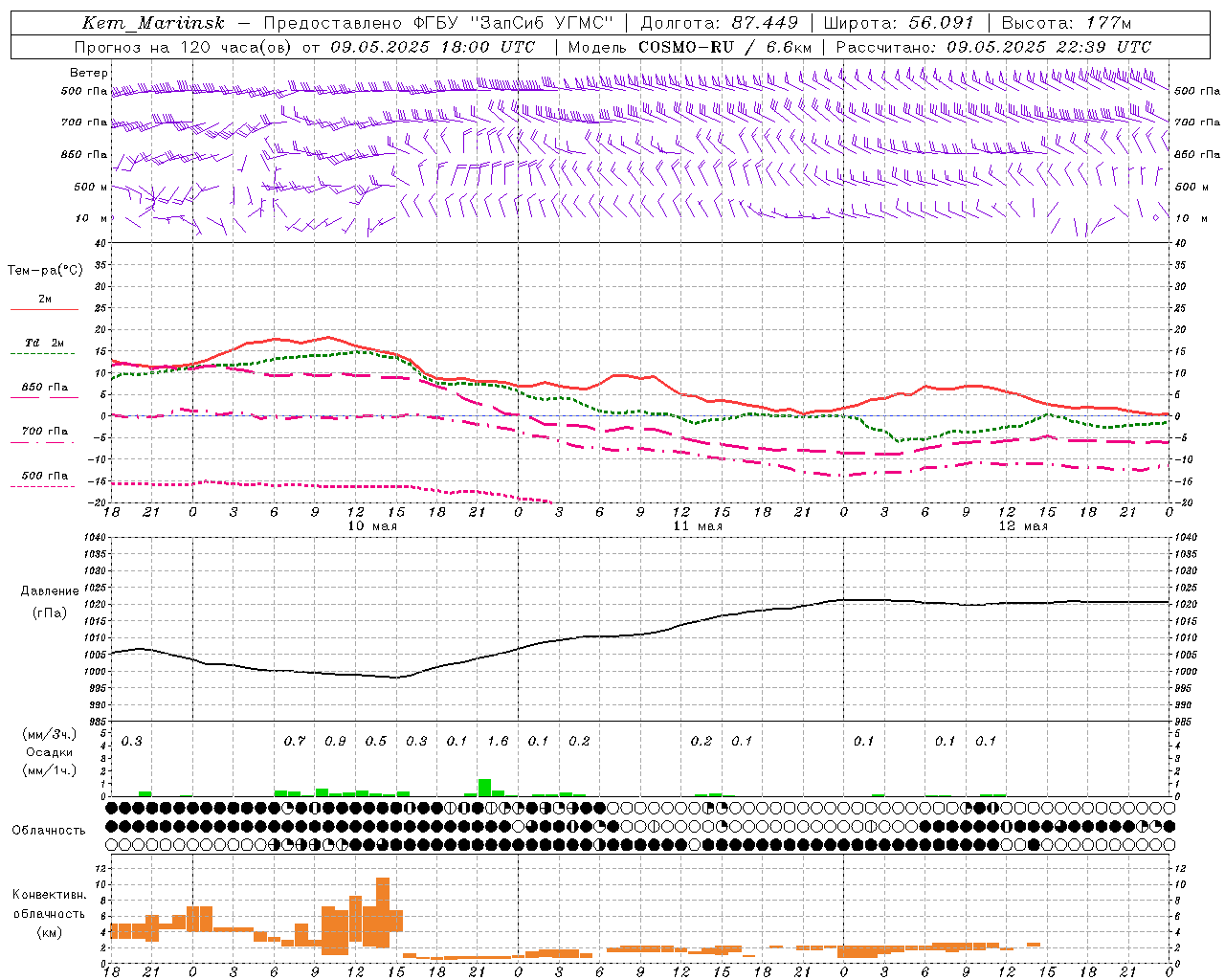Click the 0.5 precipitation total value
Viewport: 1225px width, 980px height.
click(x=376, y=741)
